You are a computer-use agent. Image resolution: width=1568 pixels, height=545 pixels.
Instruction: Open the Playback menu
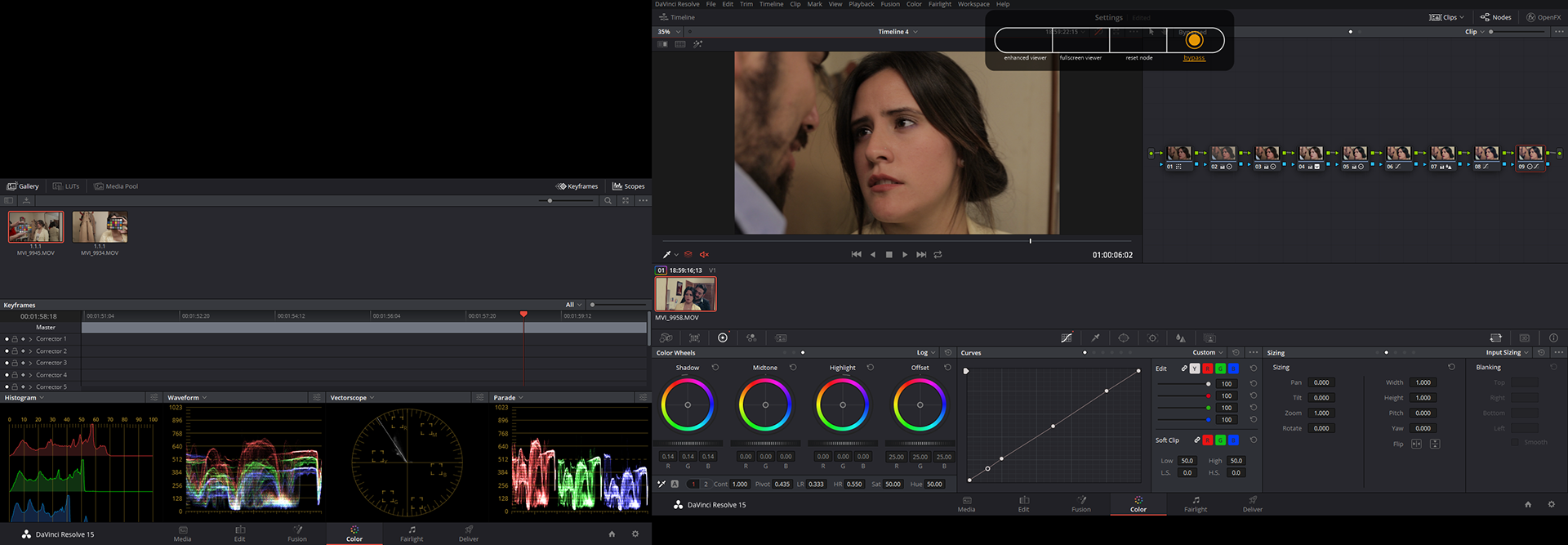click(861, 4)
